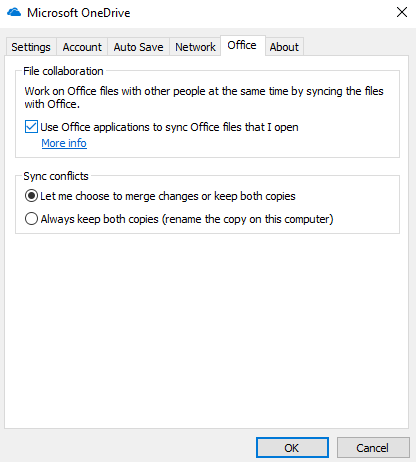416x462 pixels.
Task: Open the More info link
Action: 64,143
